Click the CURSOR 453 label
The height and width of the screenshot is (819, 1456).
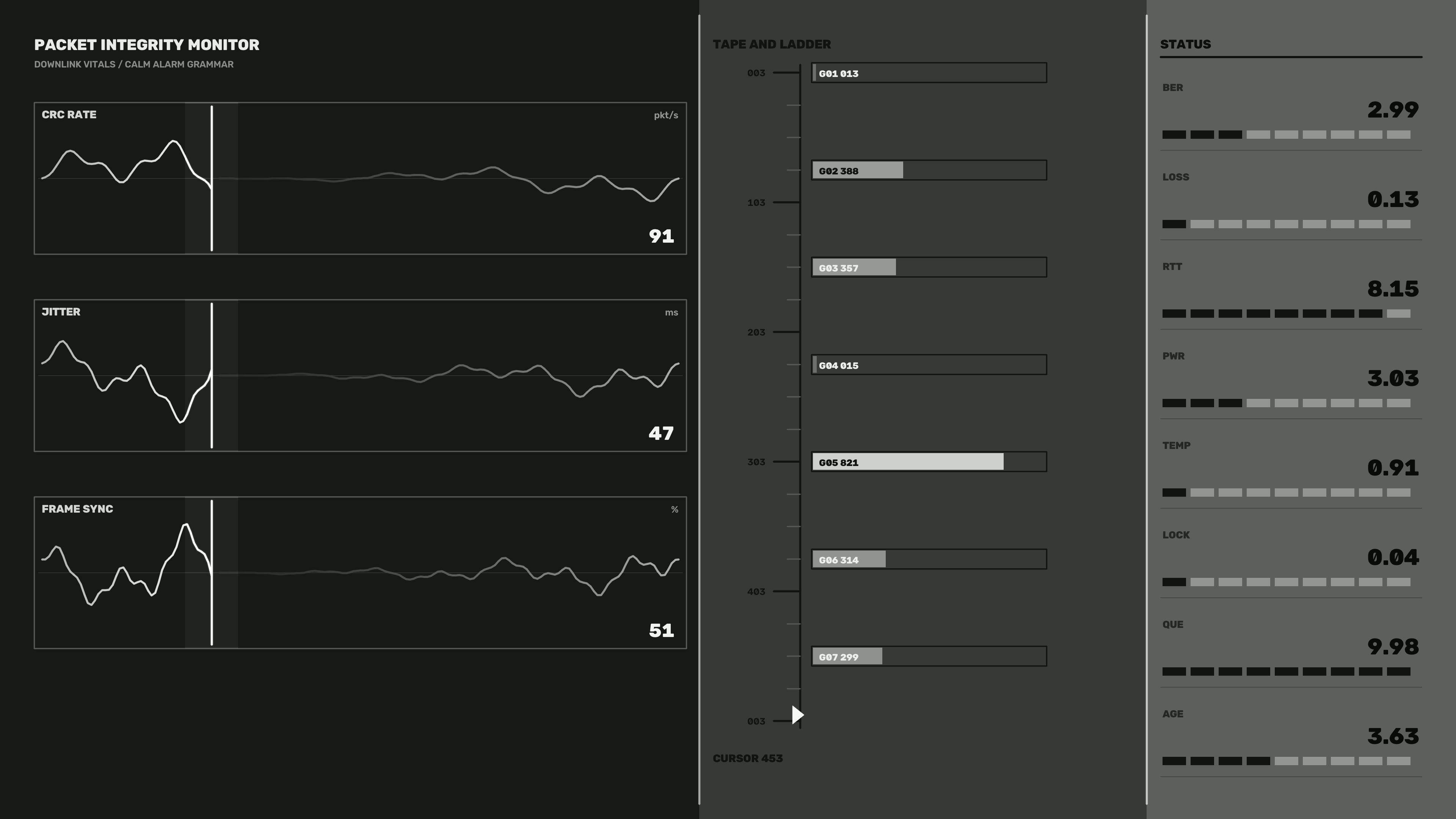tap(748, 758)
